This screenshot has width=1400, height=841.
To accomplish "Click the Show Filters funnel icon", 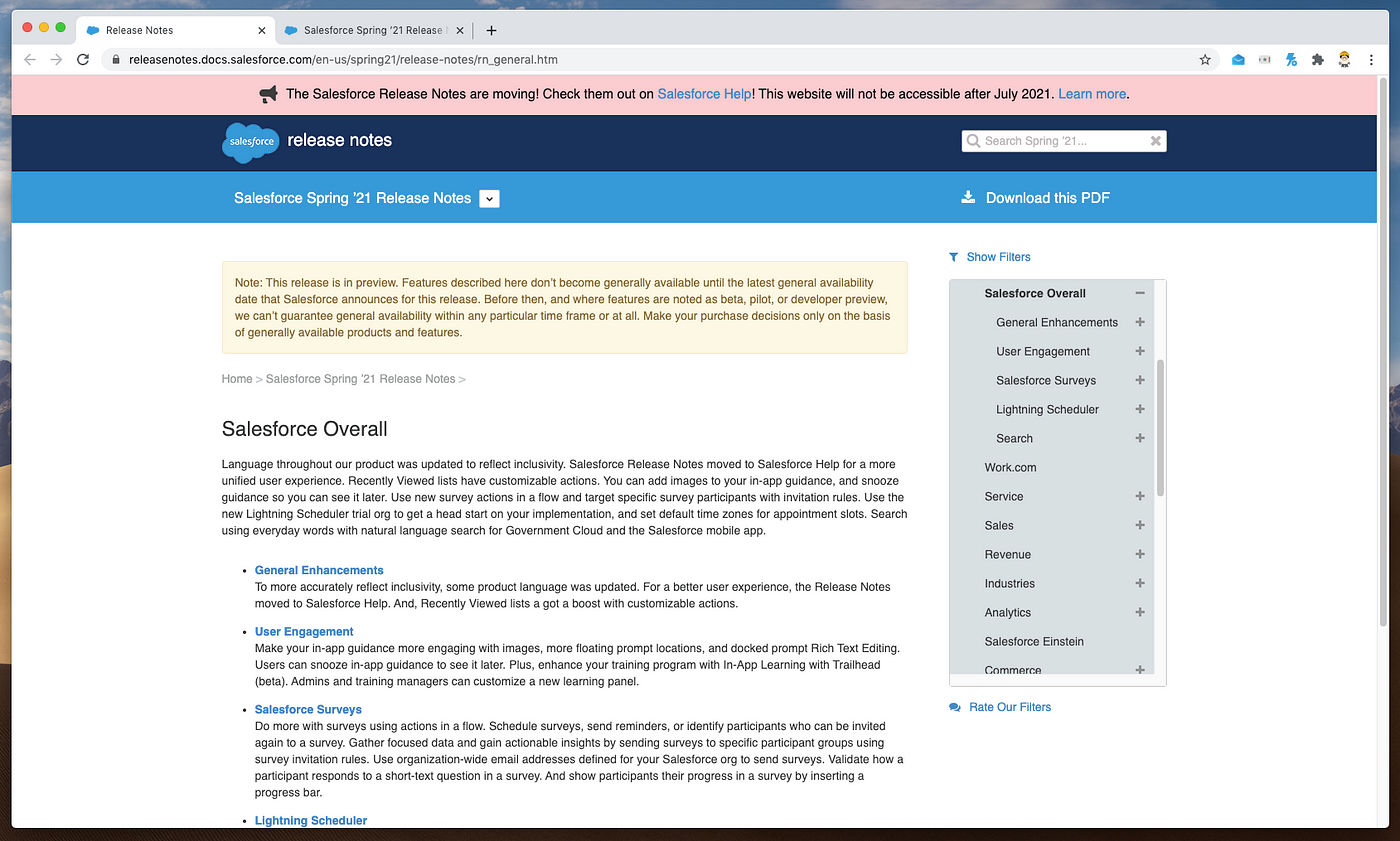I will click(x=954, y=257).
